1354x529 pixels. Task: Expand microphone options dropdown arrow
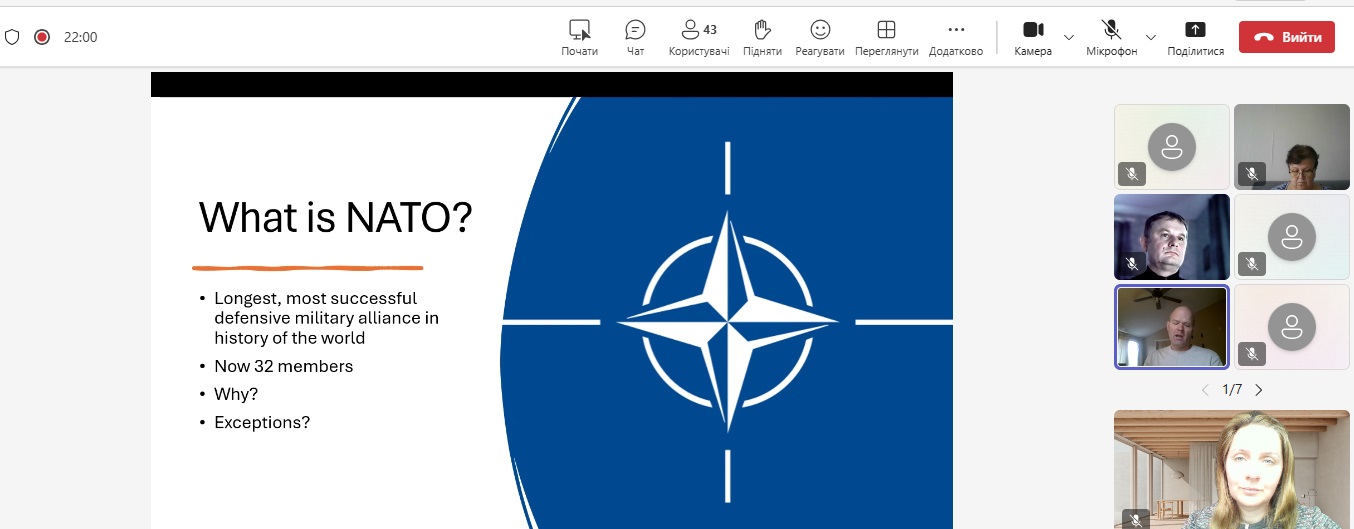coord(1150,37)
